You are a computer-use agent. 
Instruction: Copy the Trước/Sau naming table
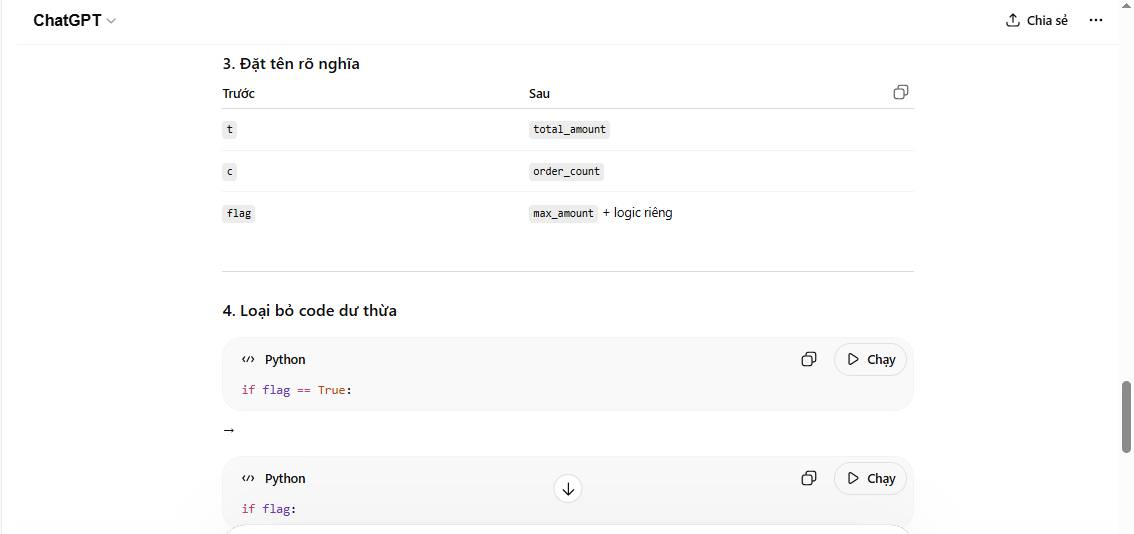[901, 92]
